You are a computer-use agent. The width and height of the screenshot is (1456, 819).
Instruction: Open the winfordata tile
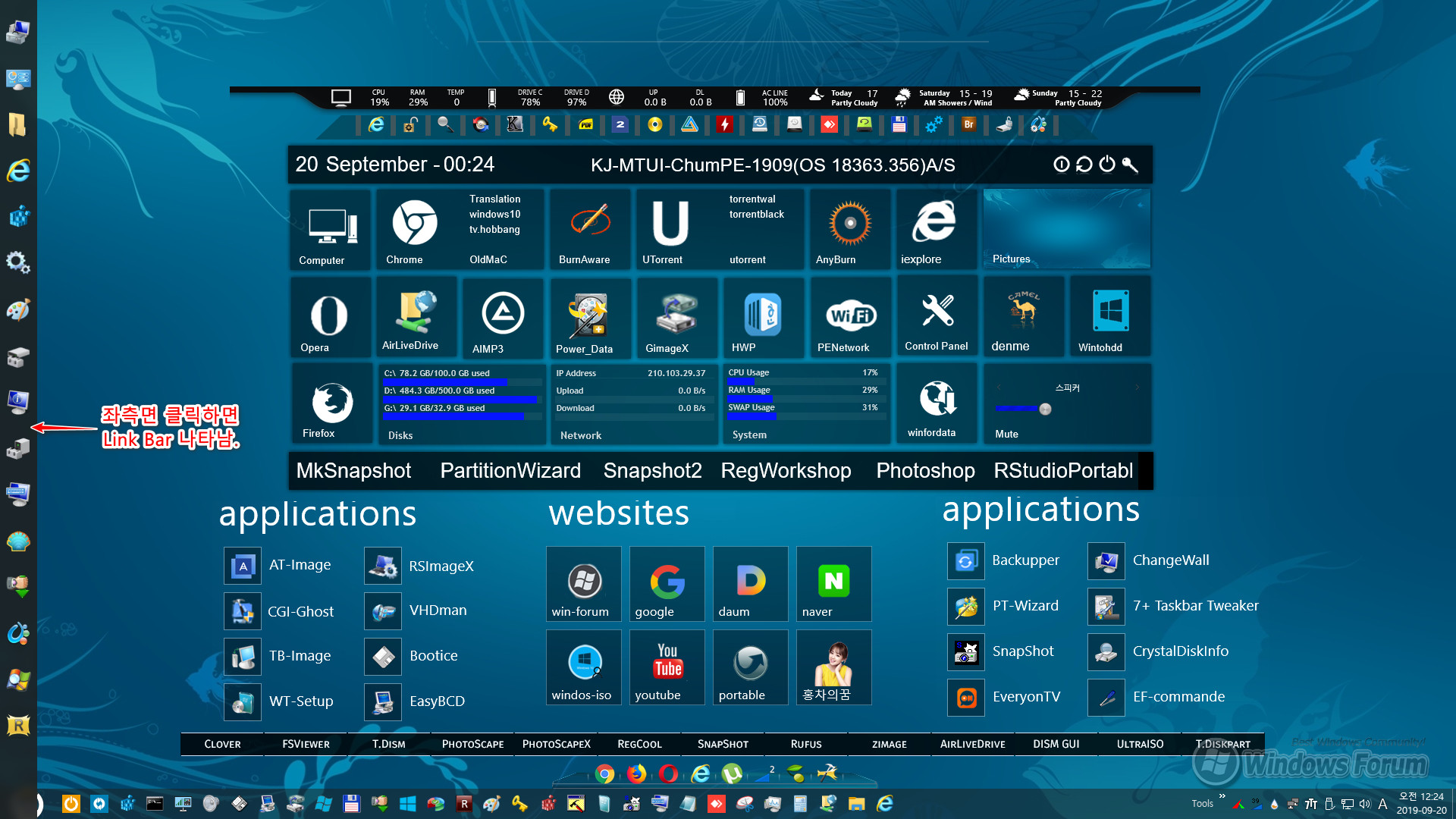pyautogui.click(x=937, y=404)
